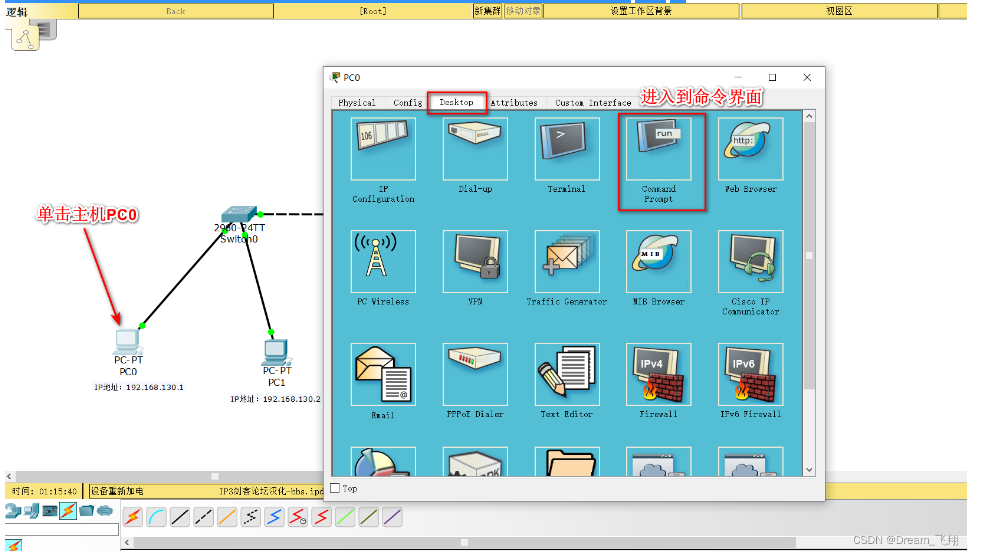Viewport: 984px width, 557px height.
Task: Click the [Root] button in top bar
Action: 373,11
